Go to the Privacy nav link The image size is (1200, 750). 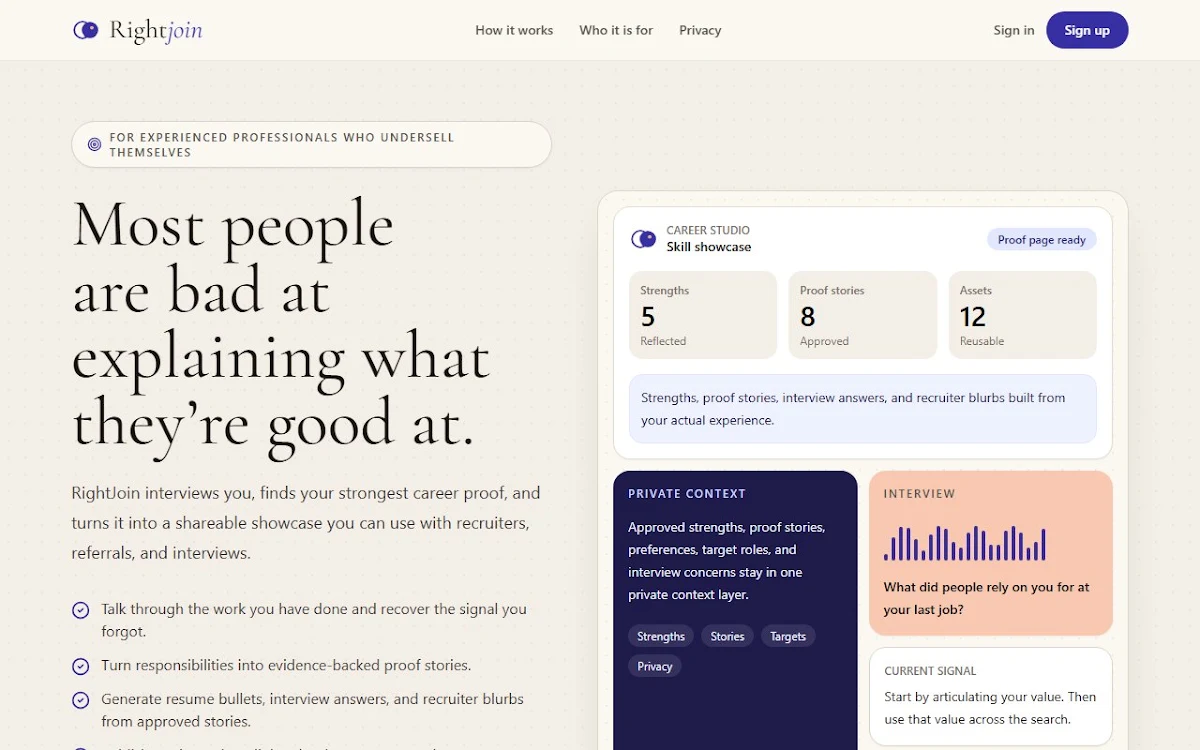(700, 30)
